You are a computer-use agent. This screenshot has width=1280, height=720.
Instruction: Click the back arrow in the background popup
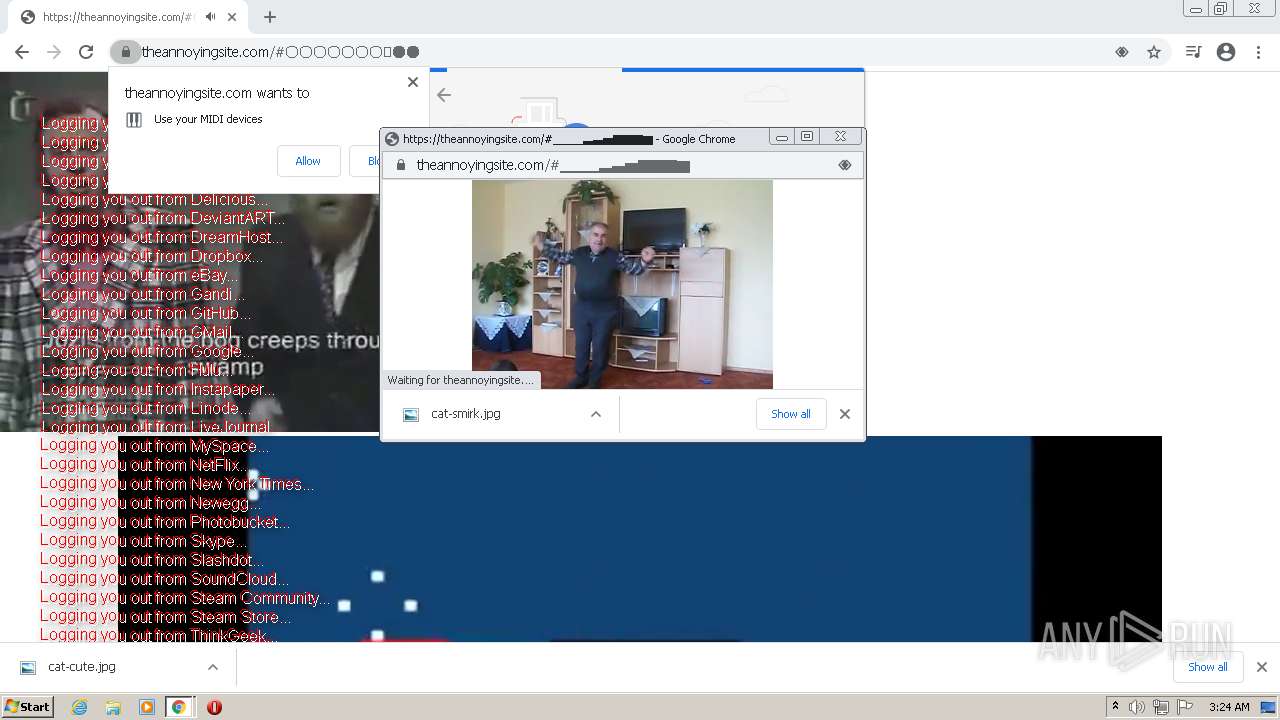point(444,95)
